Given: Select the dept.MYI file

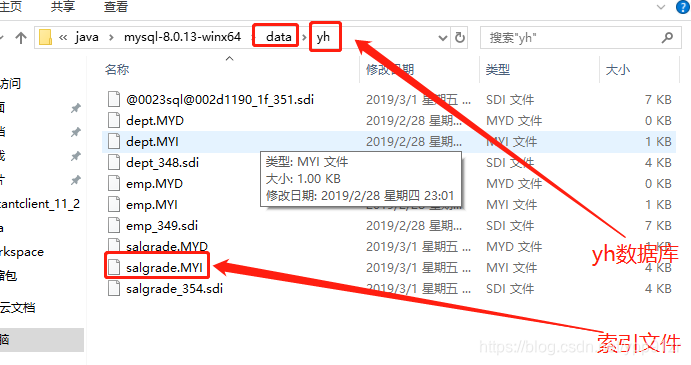Looking at the screenshot, I should (x=152, y=142).
